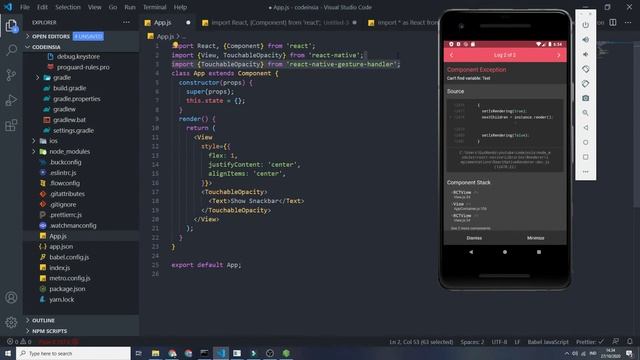Click feedback icon in status bar
The width and height of the screenshot is (640, 360).
(x=615, y=342)
